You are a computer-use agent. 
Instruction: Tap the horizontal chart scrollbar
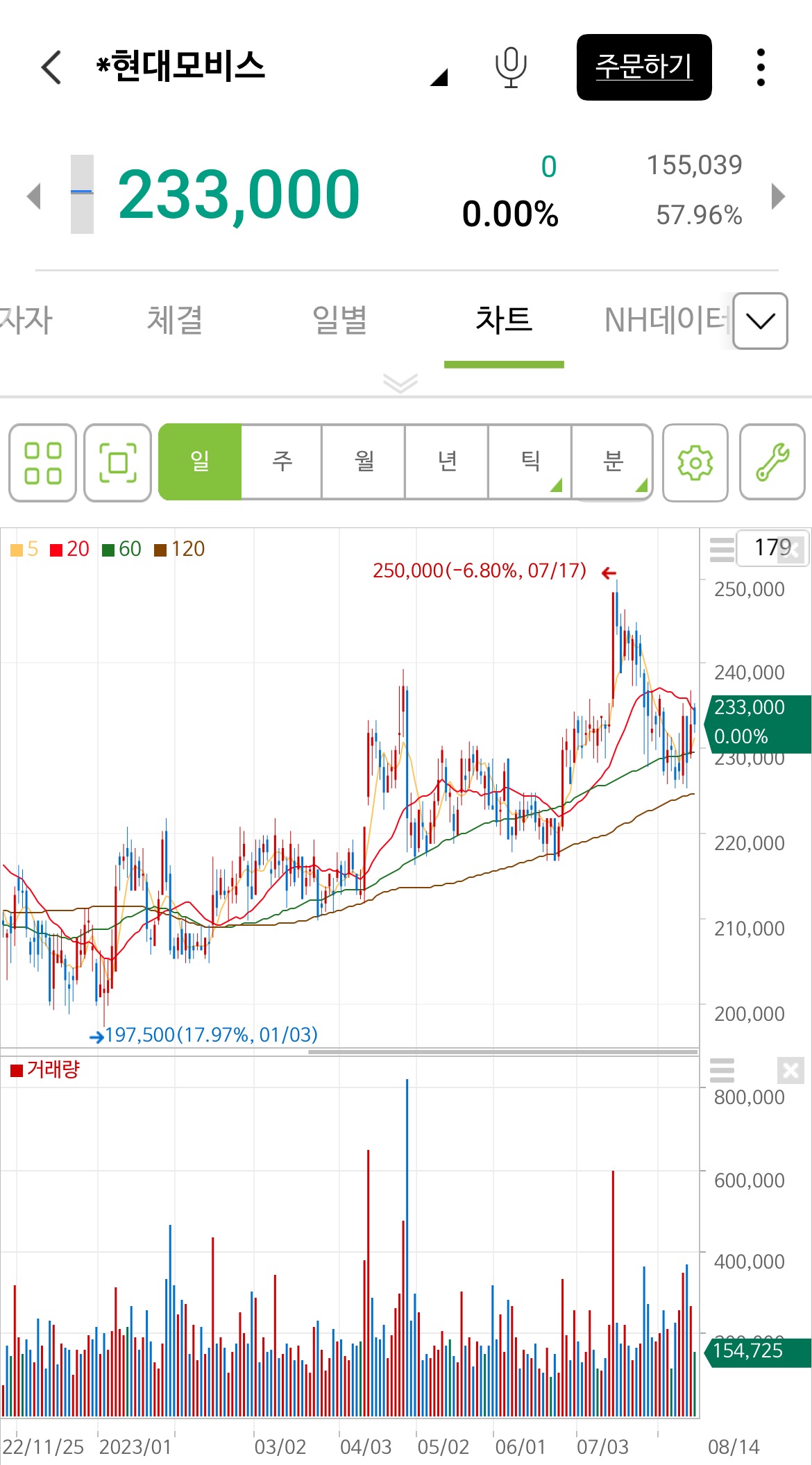[503, 1051]
